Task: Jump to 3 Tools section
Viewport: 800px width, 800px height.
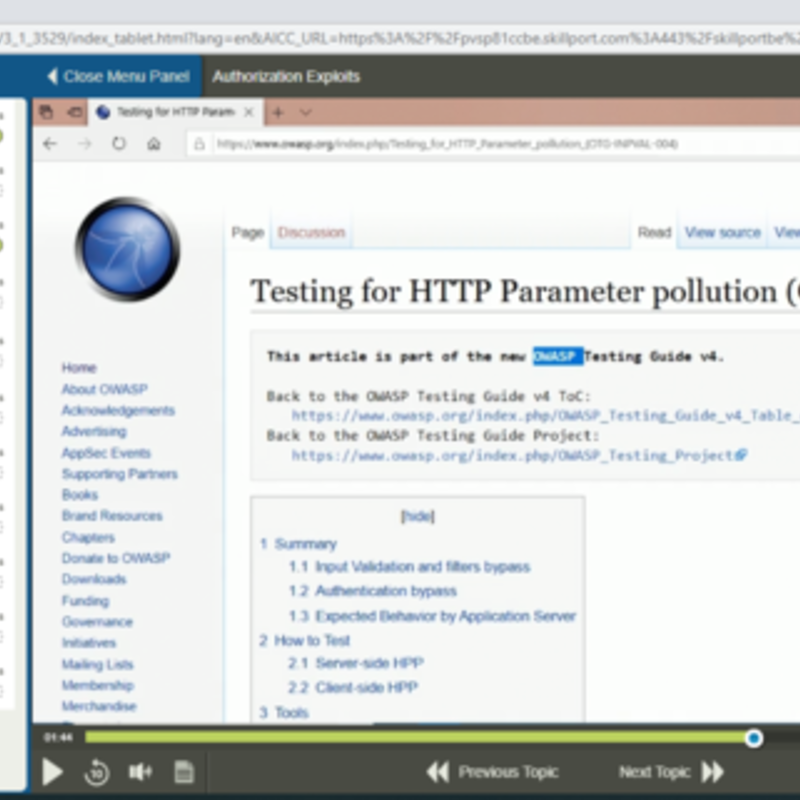Action: click(x=284, y=712)
